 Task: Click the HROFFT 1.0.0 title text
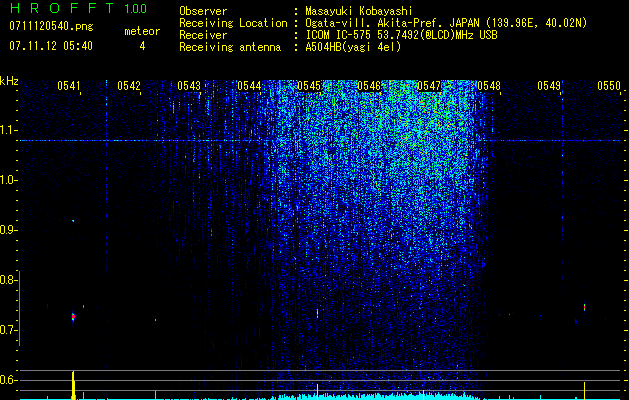click(x=78, y=8)
